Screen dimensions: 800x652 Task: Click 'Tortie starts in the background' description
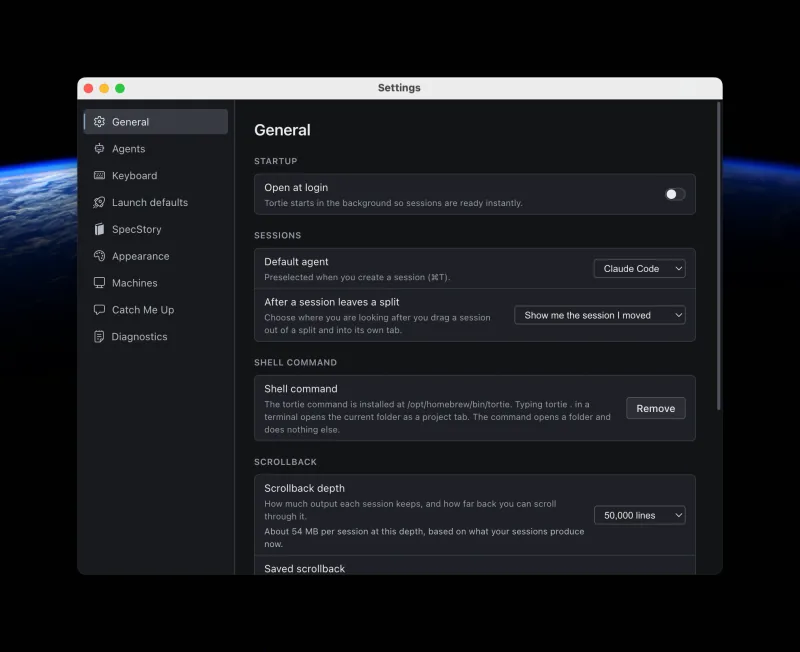tap(393, 203)
